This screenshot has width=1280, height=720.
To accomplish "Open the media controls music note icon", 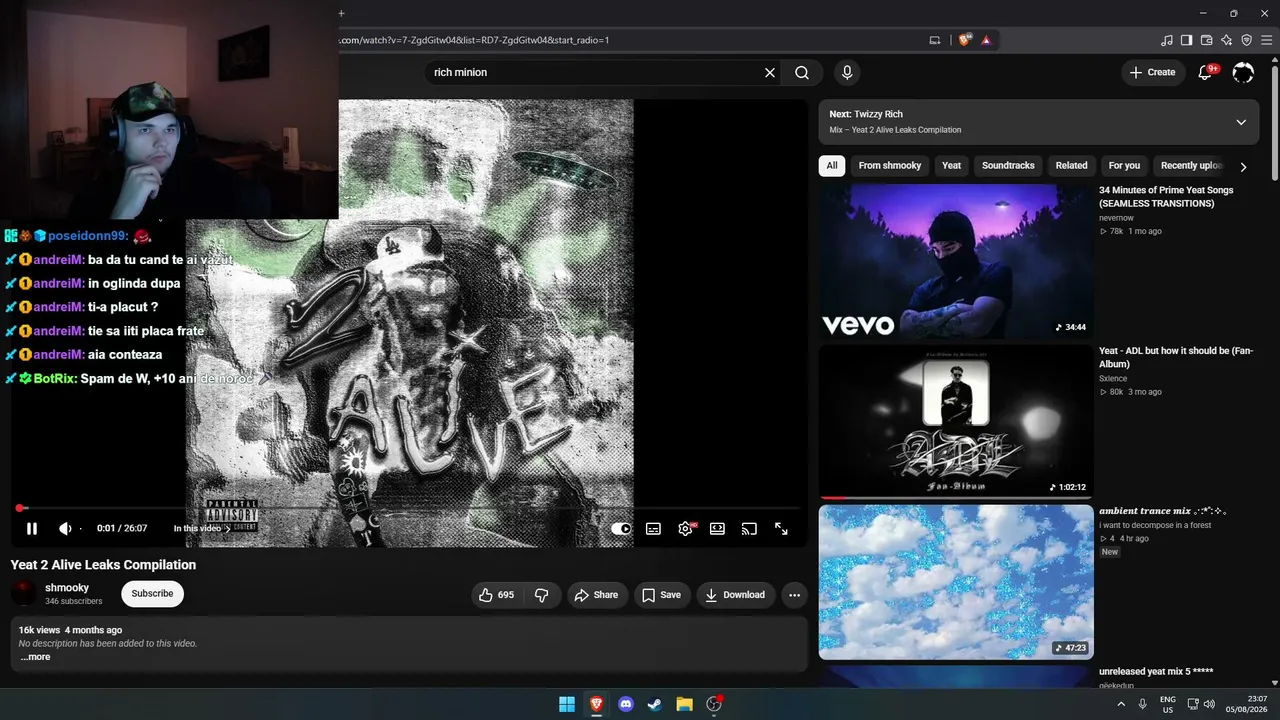I will [1167, 40].
